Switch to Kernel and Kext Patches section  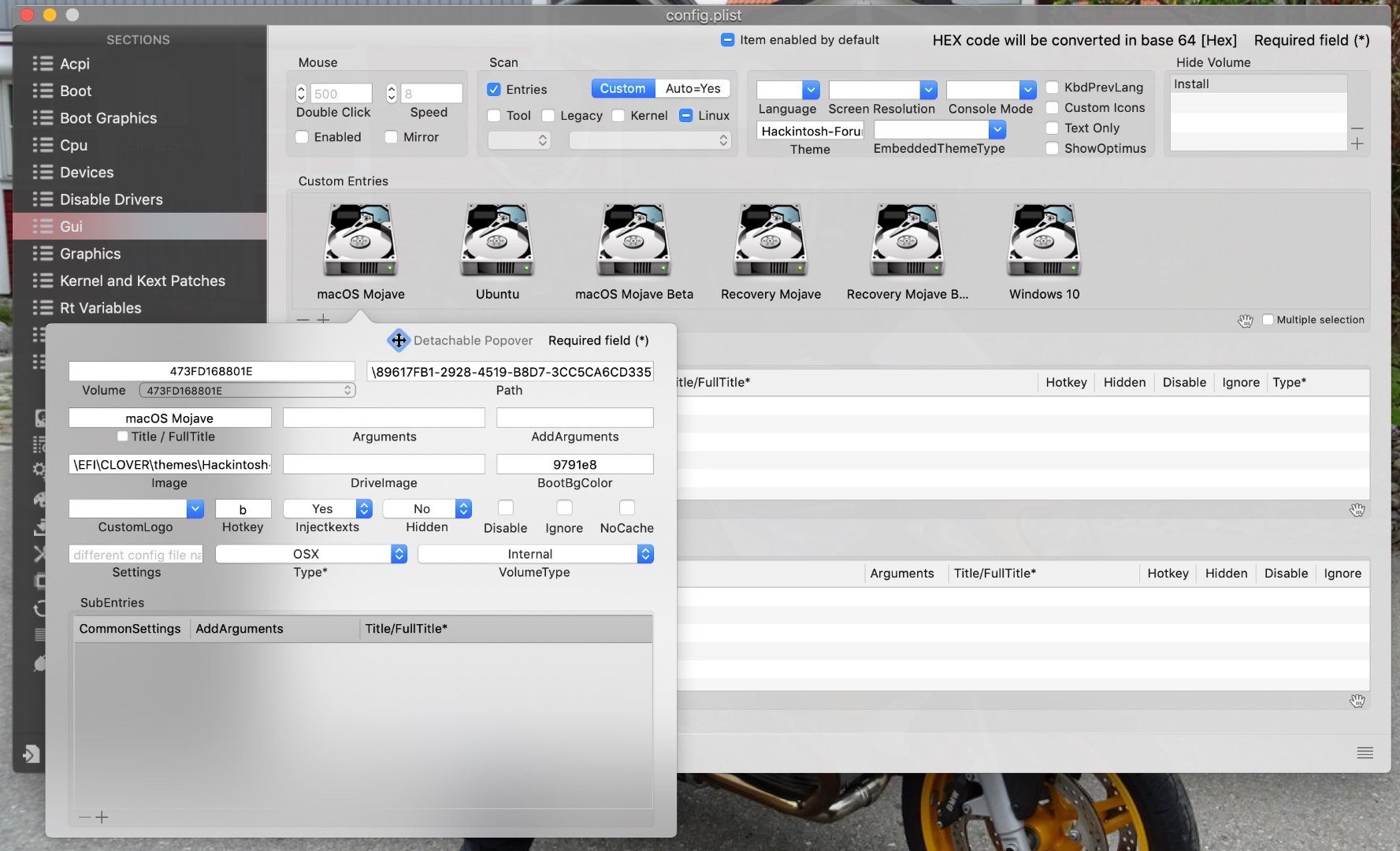(142, 281)
